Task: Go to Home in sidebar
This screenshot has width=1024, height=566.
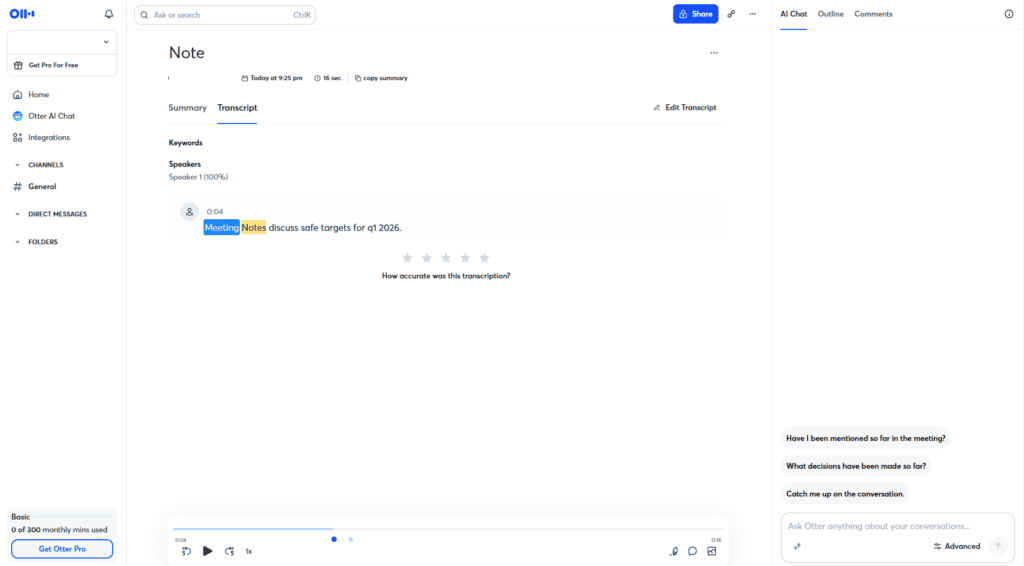Action: click(x=39, y=95)
